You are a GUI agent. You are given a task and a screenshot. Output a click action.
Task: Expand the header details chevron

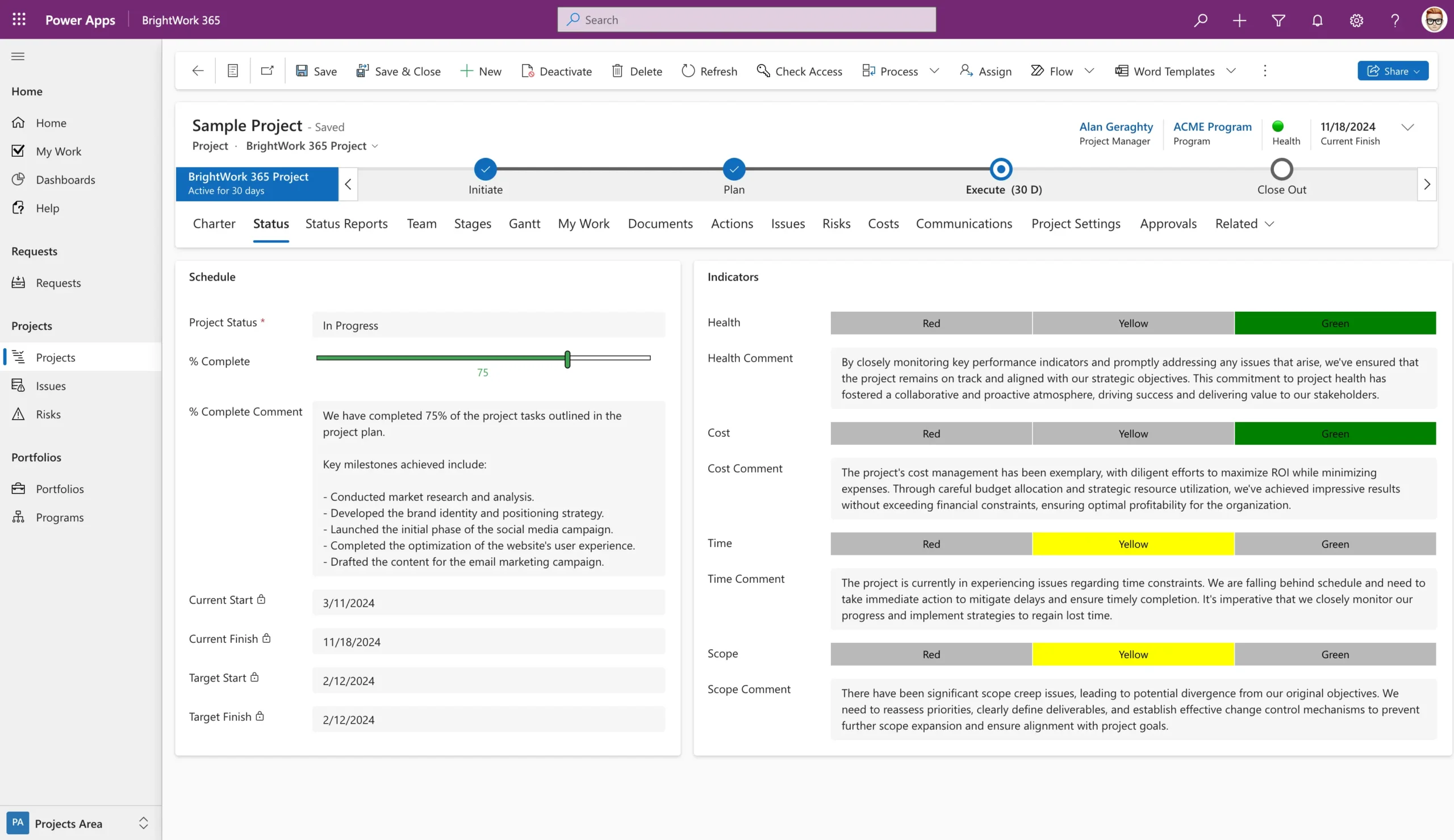pyautogui.click(x=1407, y=127)
